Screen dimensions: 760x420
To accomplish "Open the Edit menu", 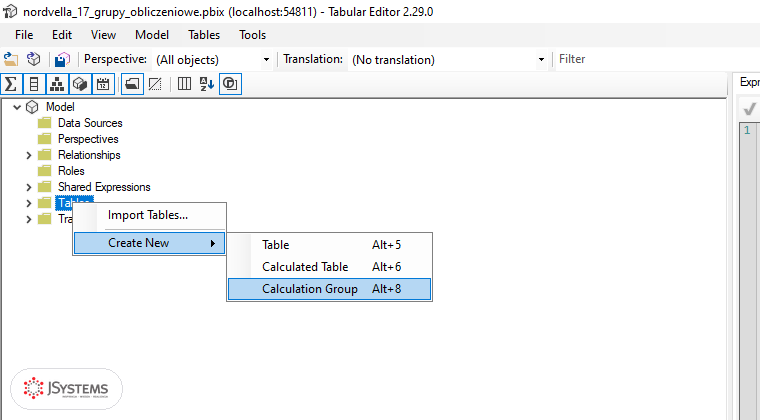I will point(62,35).
